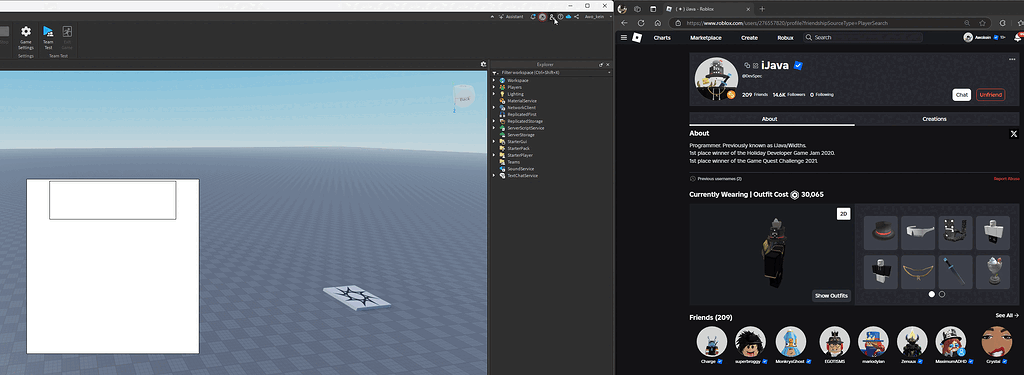The width and height of the screenshot is (1024, 375).
Task: Expand the NetworkClient node
Action: click(x=494, y=108)
